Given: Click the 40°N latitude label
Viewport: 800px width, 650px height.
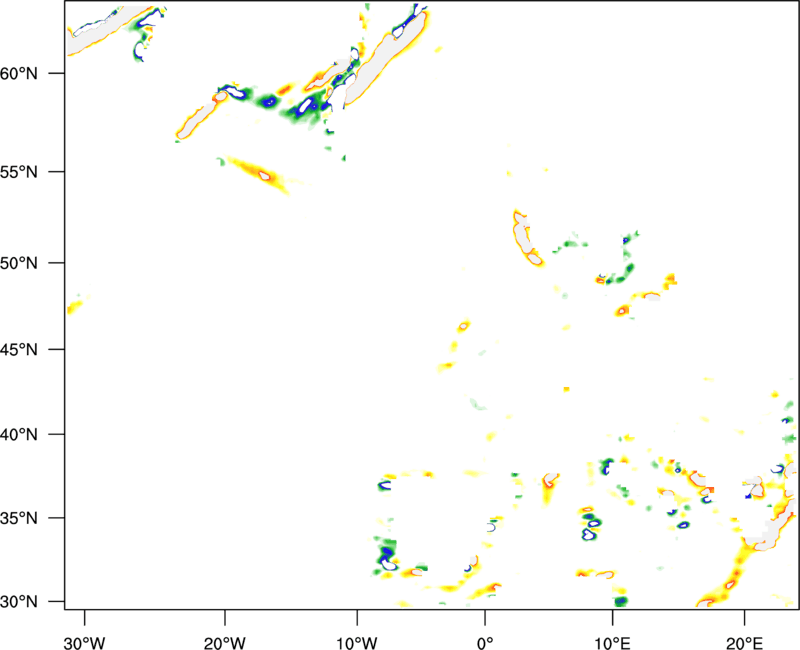Looking at the screenshot, I should pyautogui.click(x=19, y=435).
